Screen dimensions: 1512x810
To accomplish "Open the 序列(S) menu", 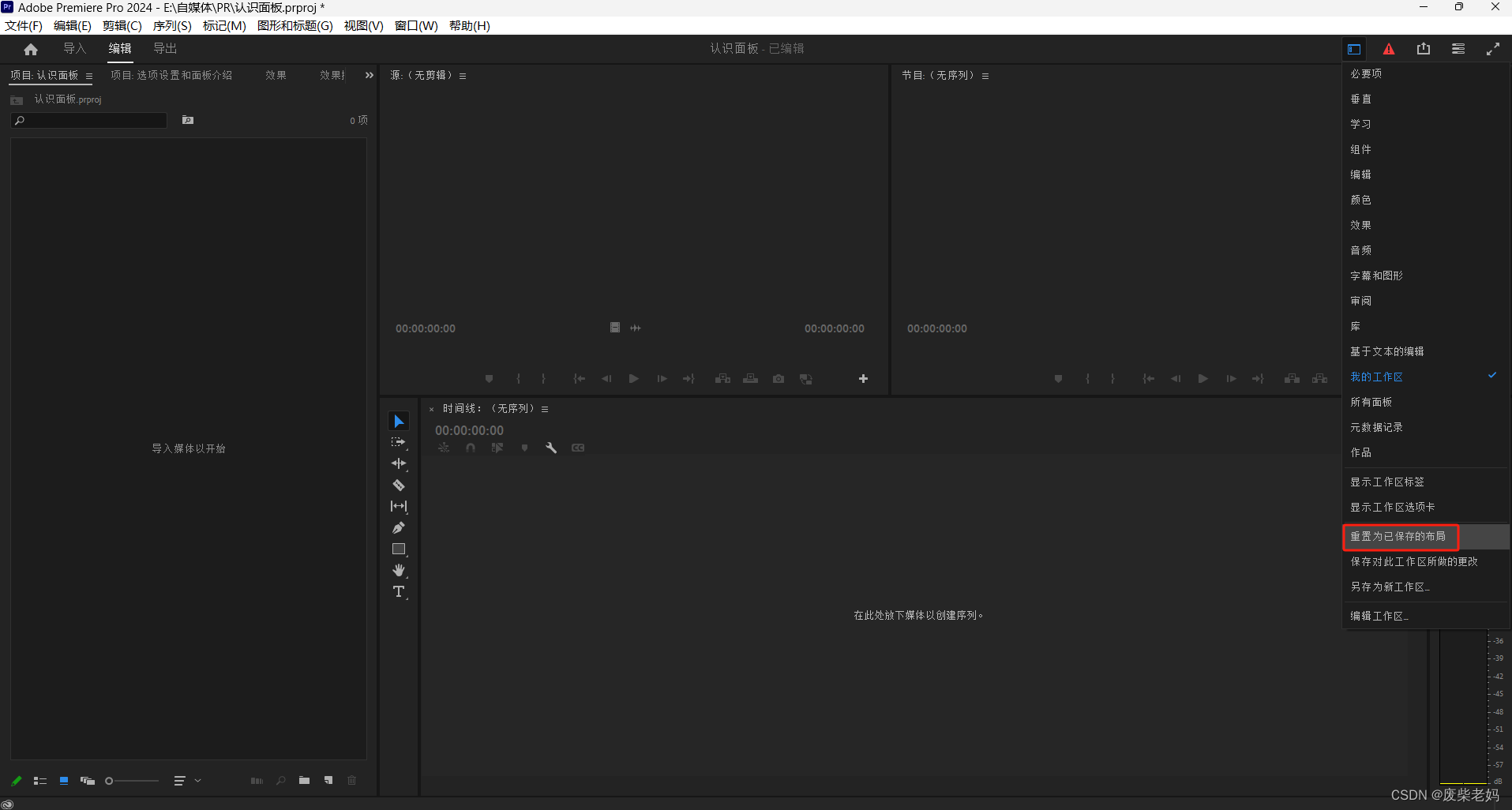I will [x=172, y=25].
